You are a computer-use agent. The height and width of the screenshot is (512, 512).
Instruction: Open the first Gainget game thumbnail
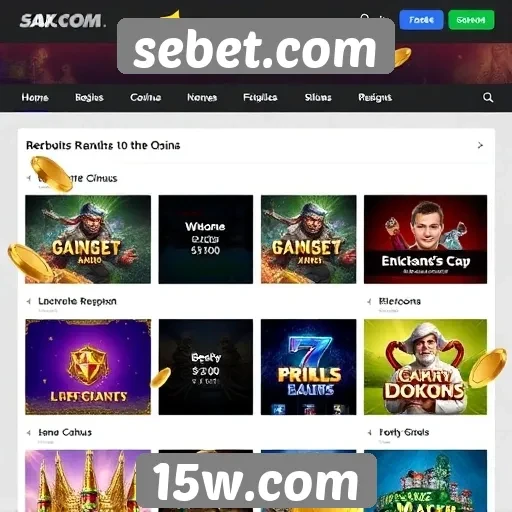point(88,239)
